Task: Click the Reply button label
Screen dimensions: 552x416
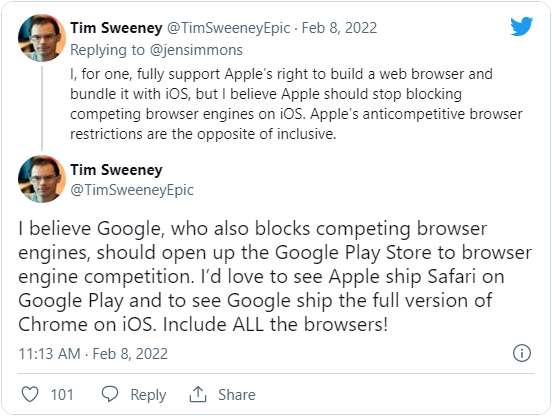Action: click(x=148, y=395)
